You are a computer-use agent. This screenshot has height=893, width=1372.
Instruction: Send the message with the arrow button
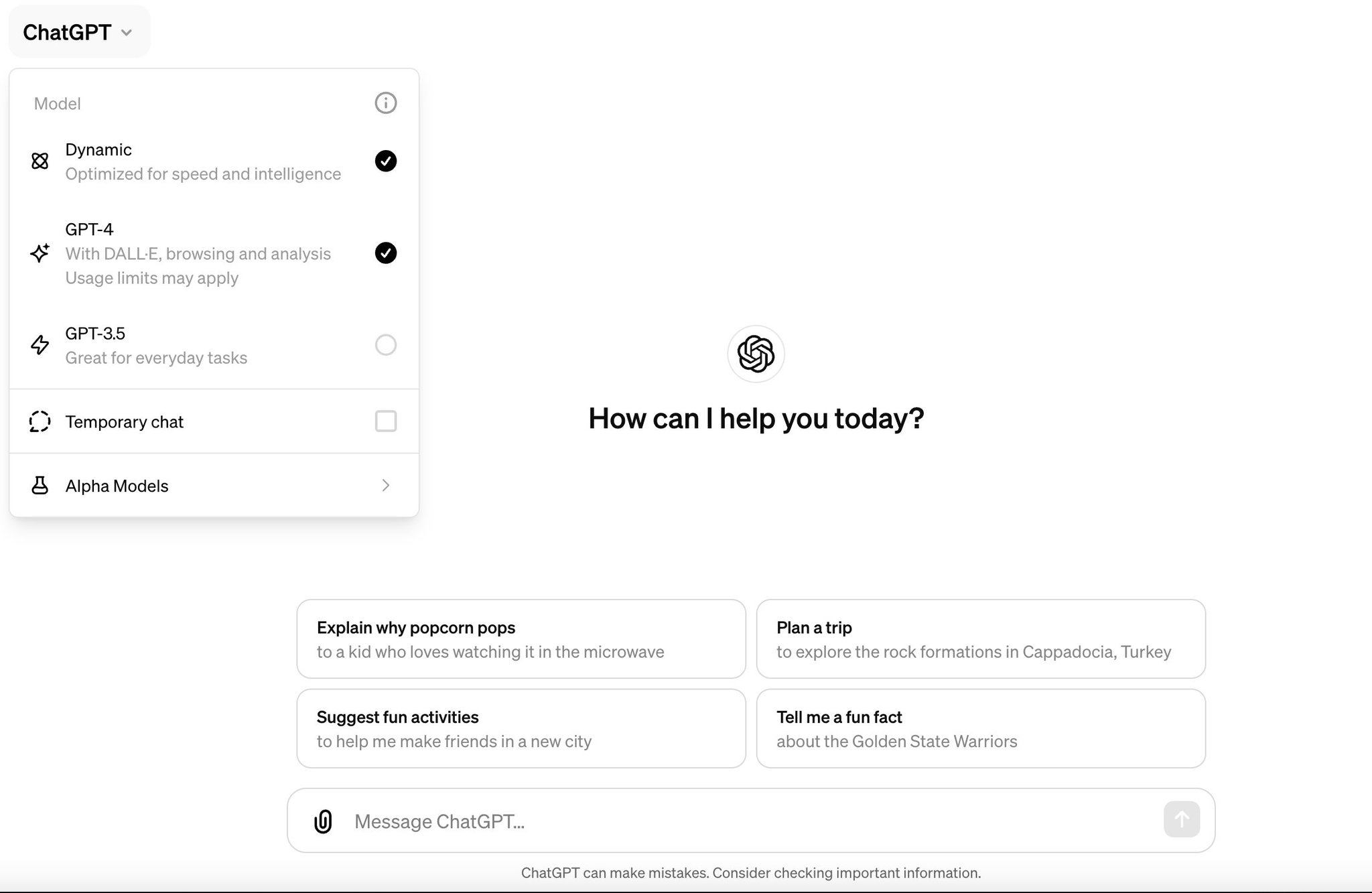click(1181, 819)
